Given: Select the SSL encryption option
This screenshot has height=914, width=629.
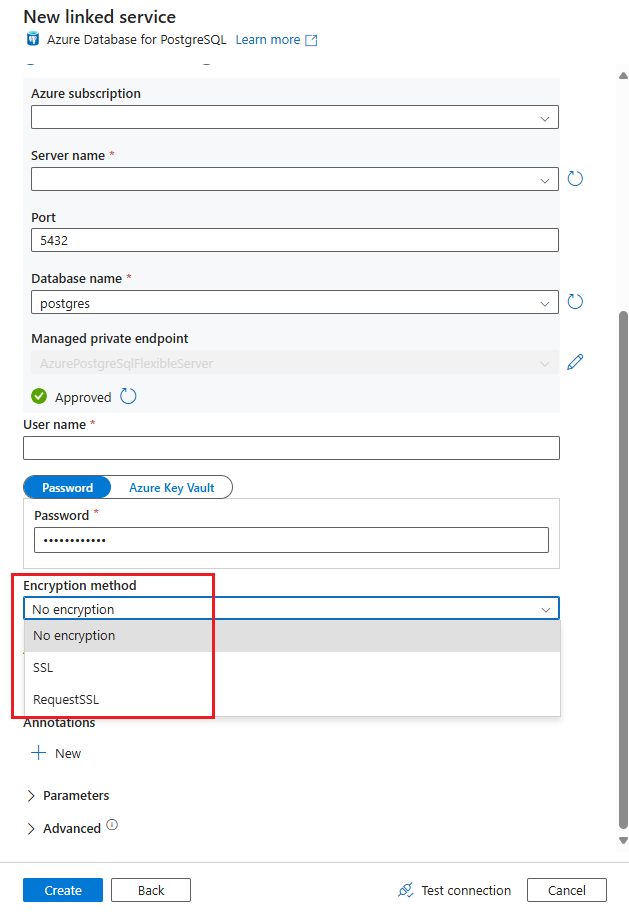Looking at the screenshot, I should coord(292,667).
